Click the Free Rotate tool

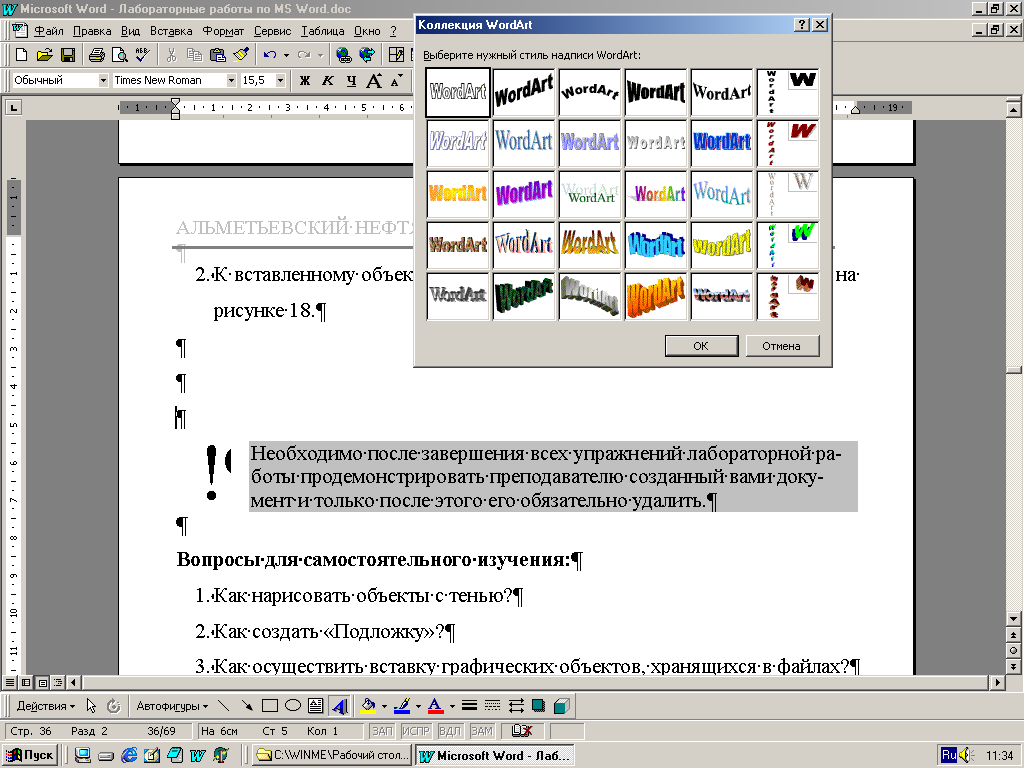click(114, 706)
